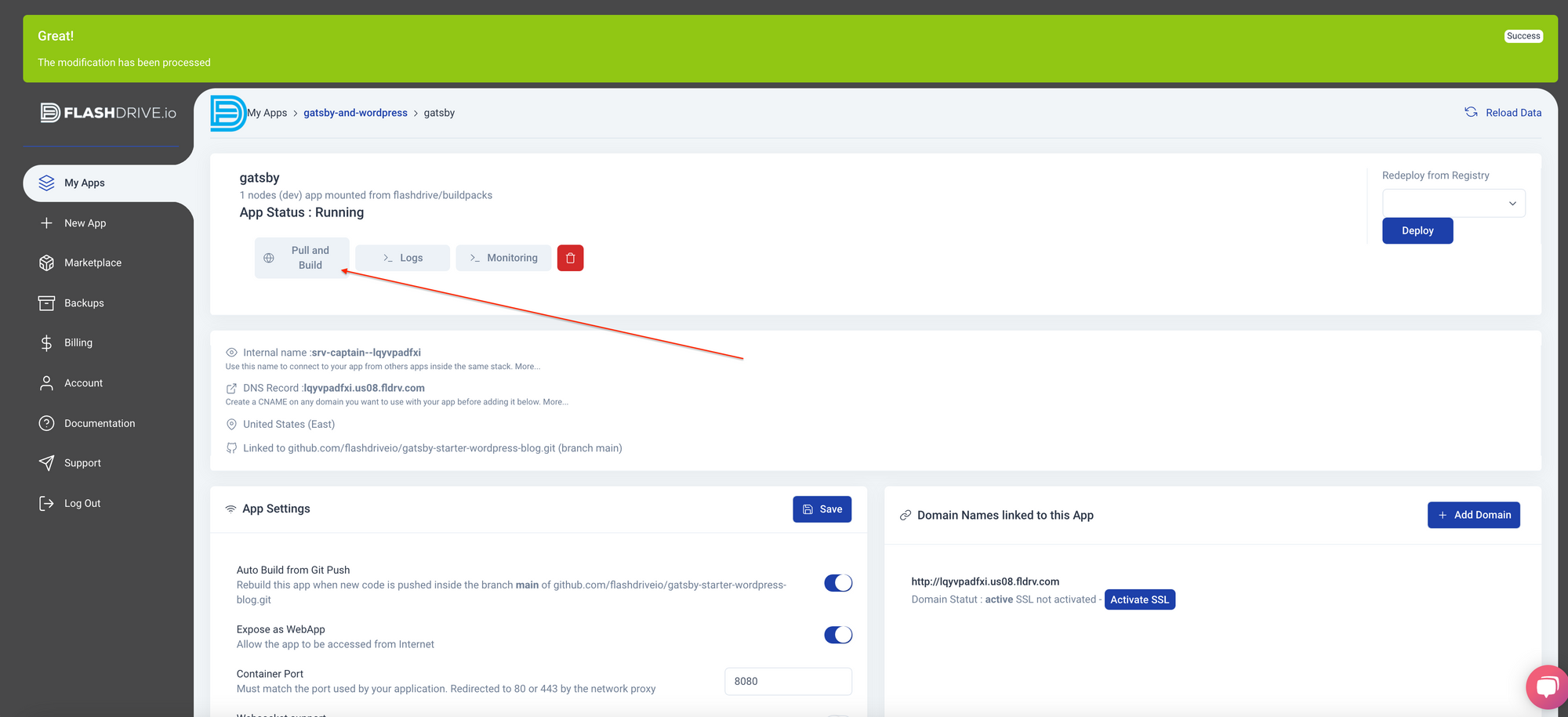Viewport: 1568px width, 717px height.
Task: Click internal name srv-captain--lqyvpadfxi
Action: tap(366, 353)
